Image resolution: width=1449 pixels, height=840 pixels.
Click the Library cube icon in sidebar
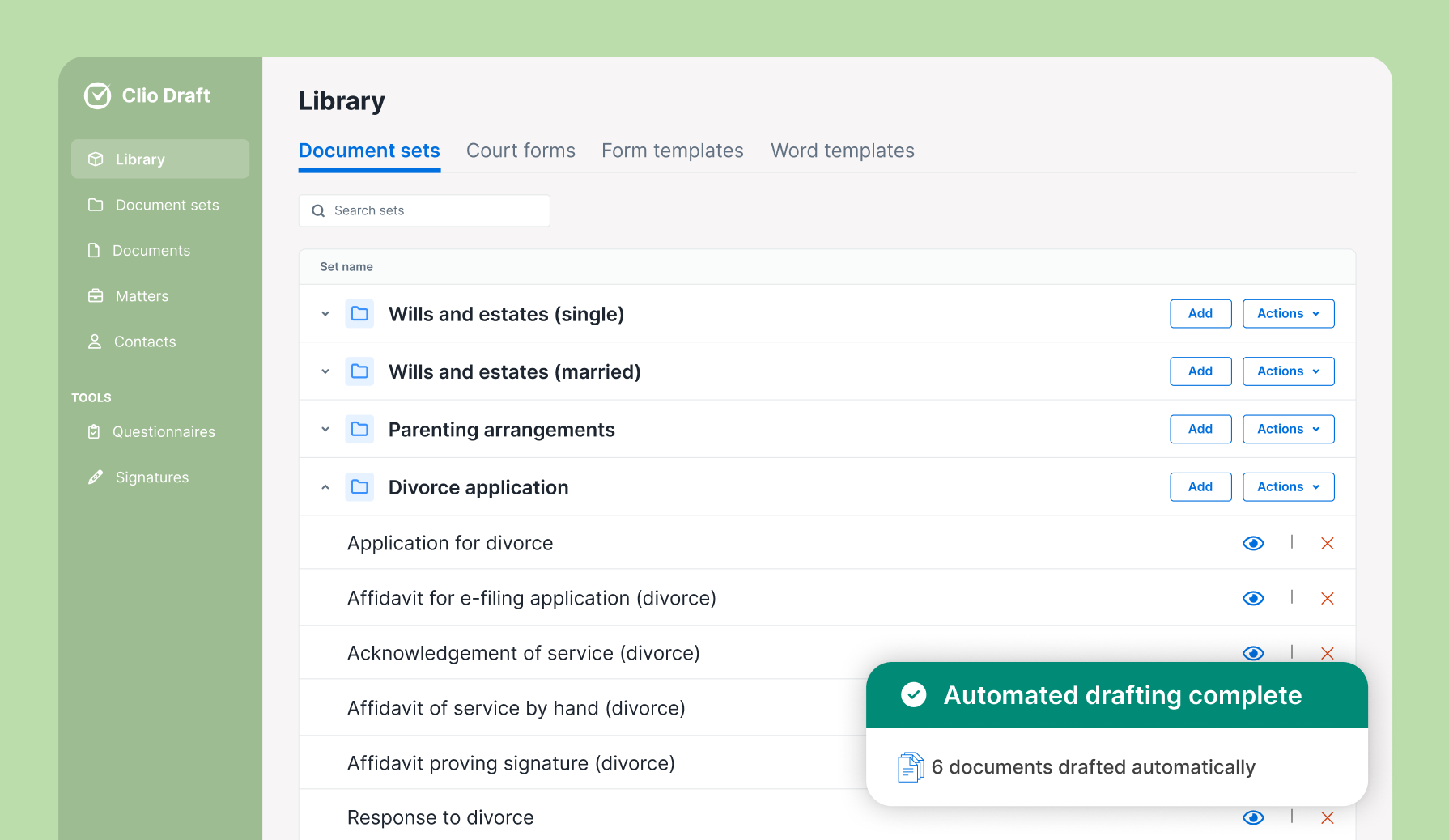pyautogui.click(x=96, y=159)
